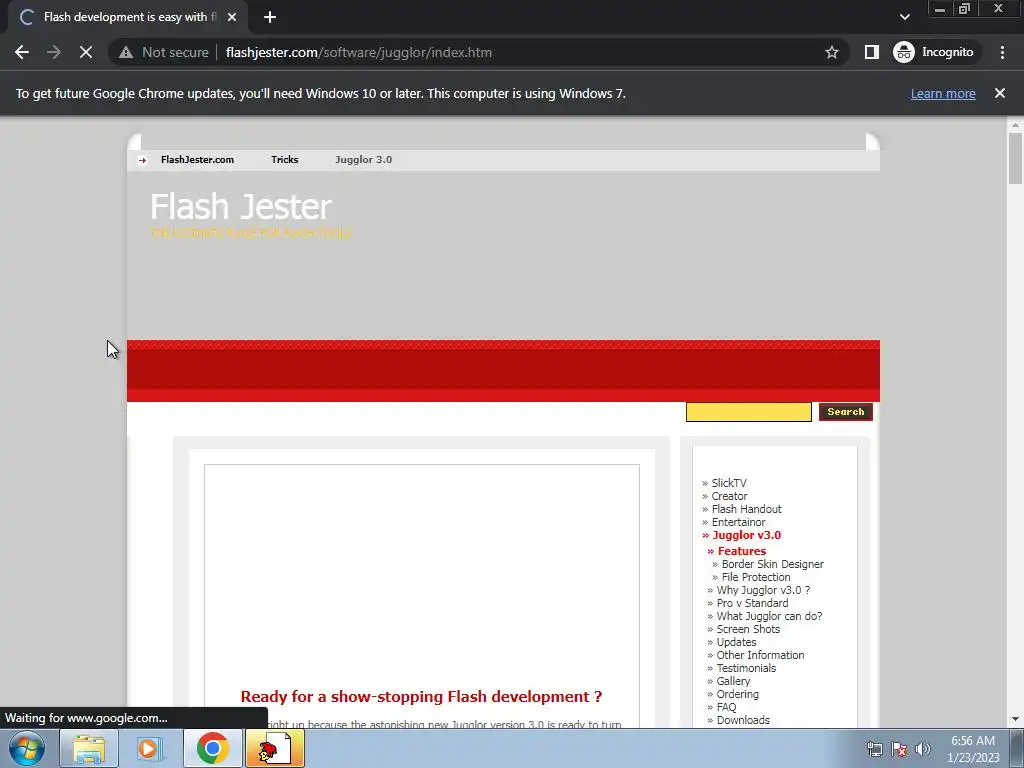Open the Not secure site info warning

(x=164, y=52)
